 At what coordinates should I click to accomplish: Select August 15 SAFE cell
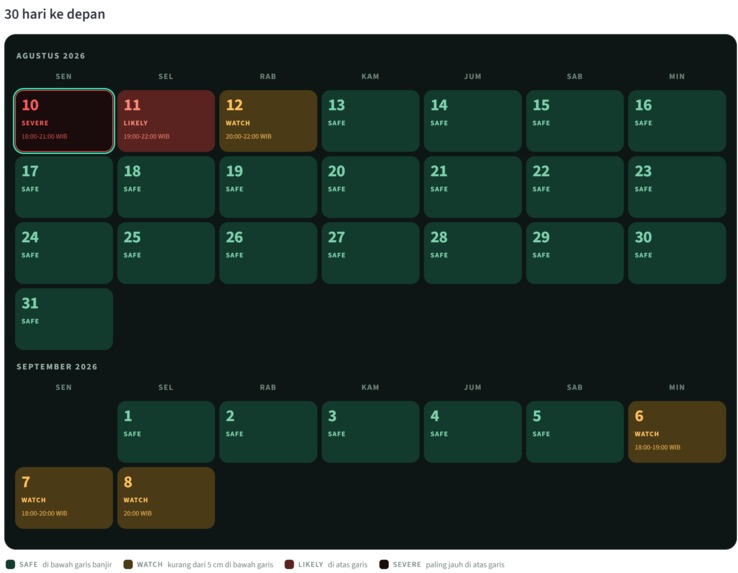pos(575,121)
